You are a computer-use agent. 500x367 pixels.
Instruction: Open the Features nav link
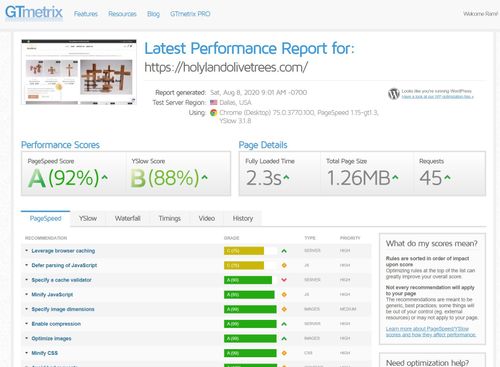tap(86, 14)
